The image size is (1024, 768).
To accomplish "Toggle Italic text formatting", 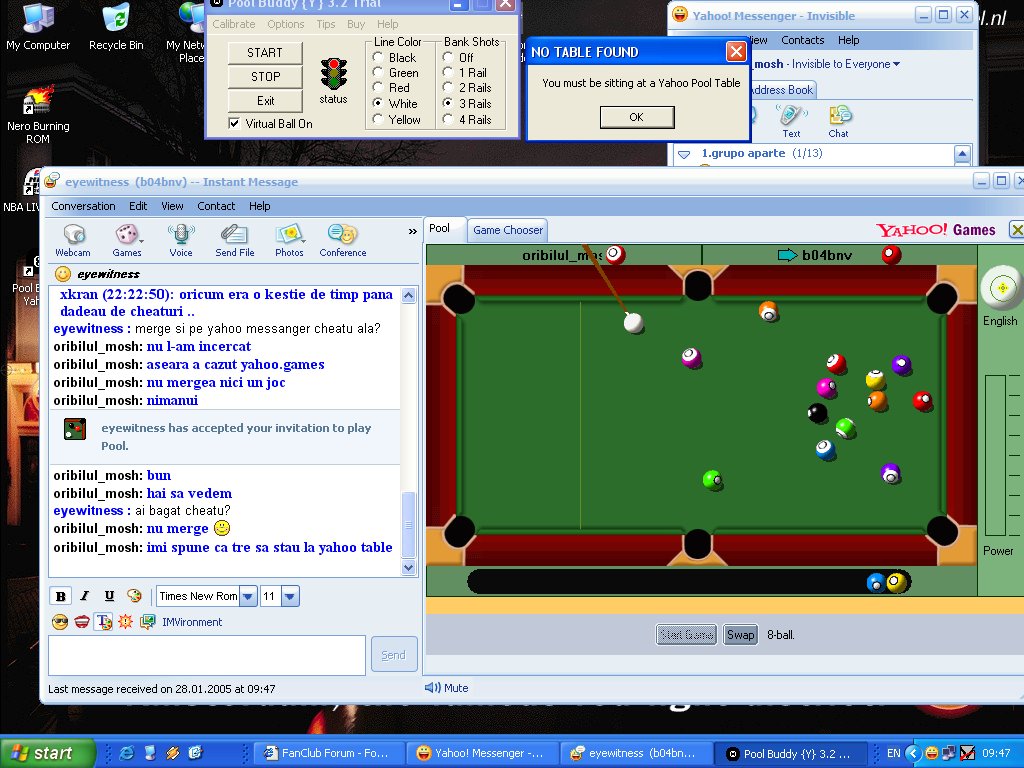I will [x=85, y=596].
